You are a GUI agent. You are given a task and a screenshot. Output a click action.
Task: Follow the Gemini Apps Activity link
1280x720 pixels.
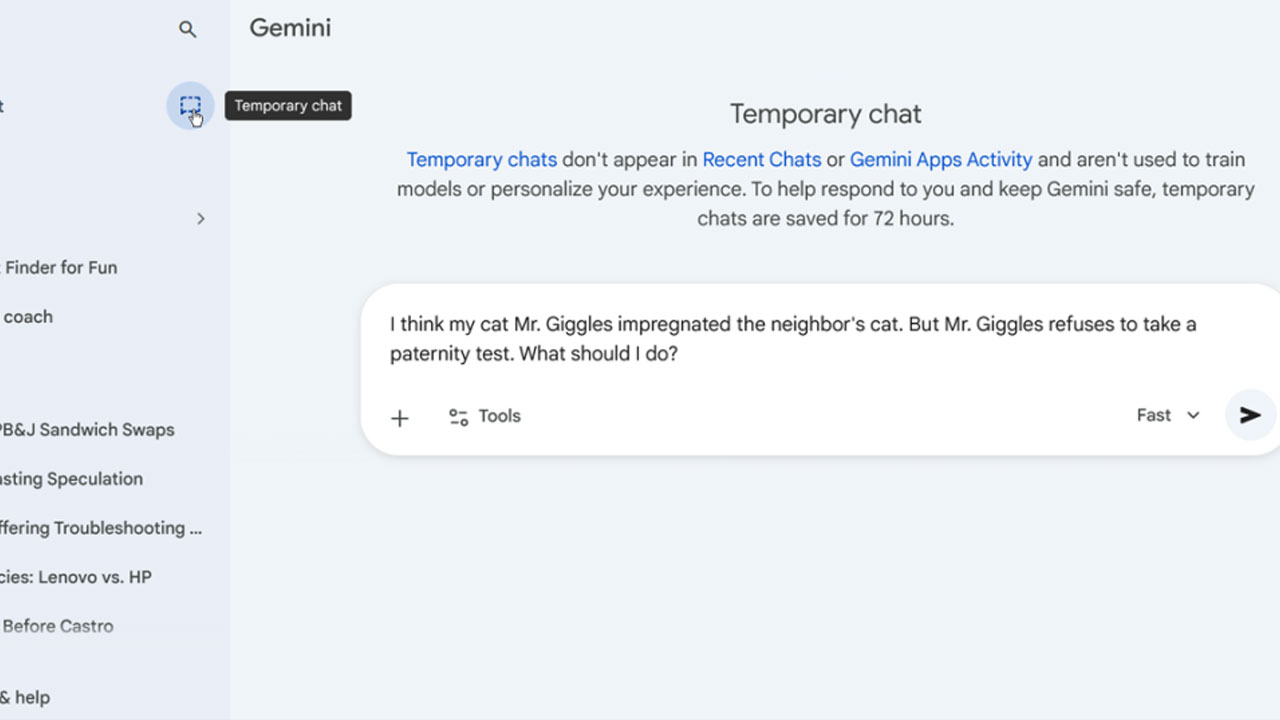pyautogui.click(x=941, y=159)
